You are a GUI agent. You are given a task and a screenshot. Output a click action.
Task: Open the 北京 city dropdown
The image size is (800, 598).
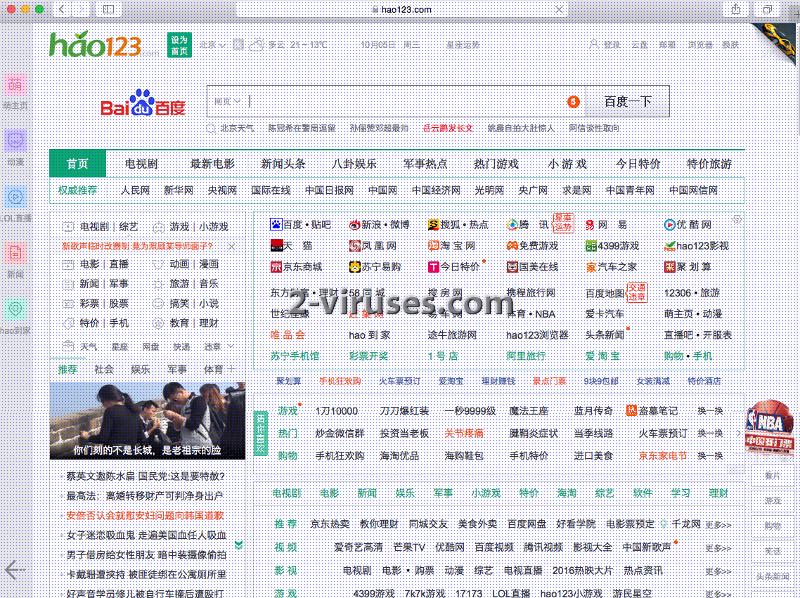click(x=212, y=45)
